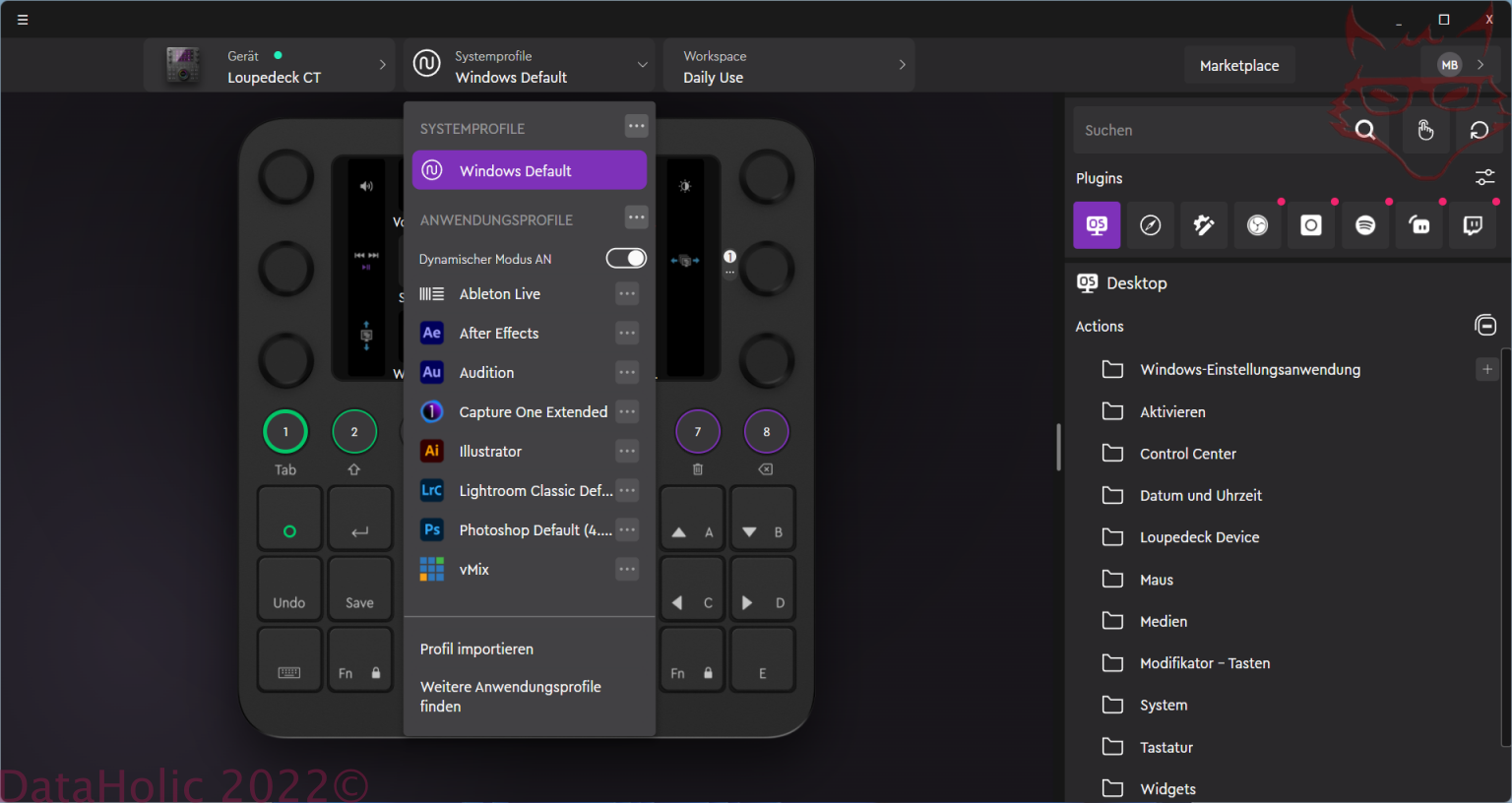Open the Marketplace
The width and height of the screenshot is (1512, 803).
pyautogui.click(x=1239, y=66)
